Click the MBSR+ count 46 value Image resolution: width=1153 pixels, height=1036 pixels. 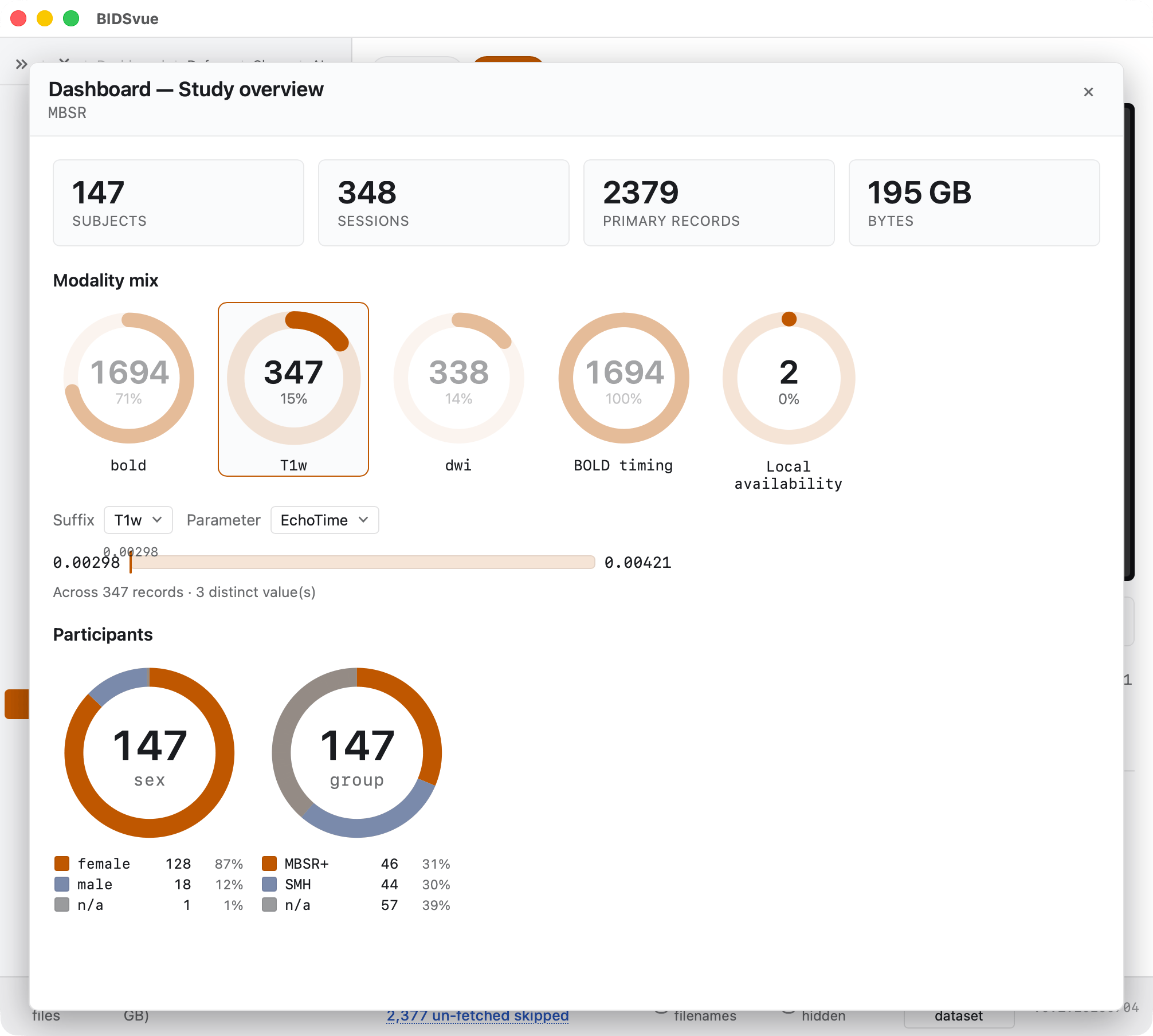pyautogui.click(x=390, y=864)
